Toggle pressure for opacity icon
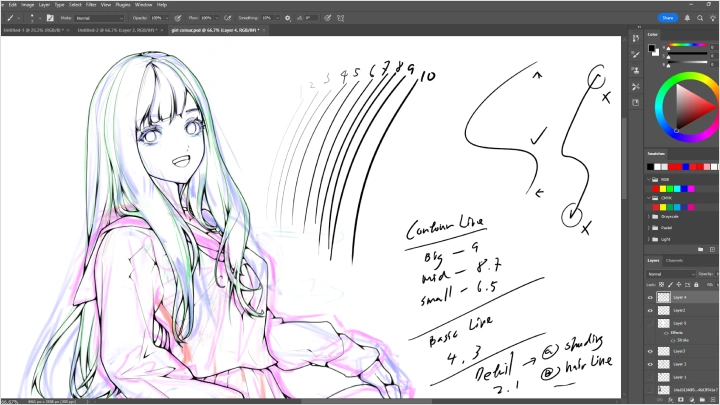 178,18
